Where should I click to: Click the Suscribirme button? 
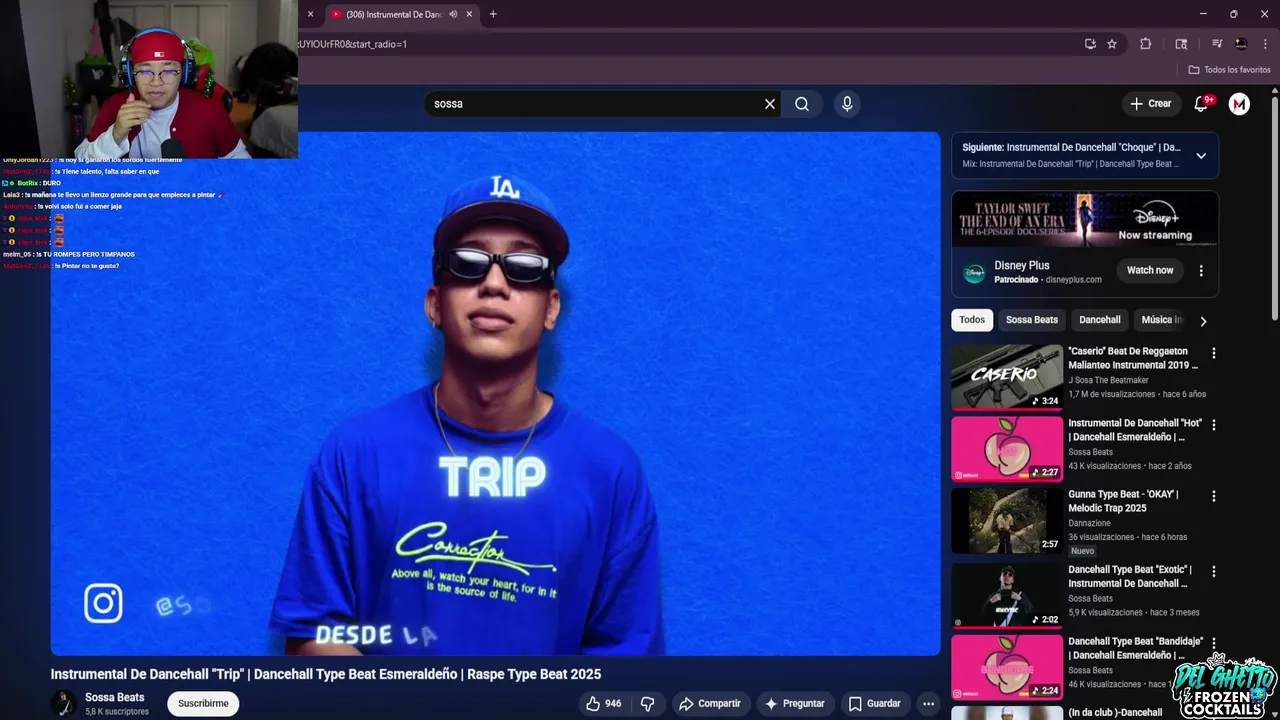(203, 704)
